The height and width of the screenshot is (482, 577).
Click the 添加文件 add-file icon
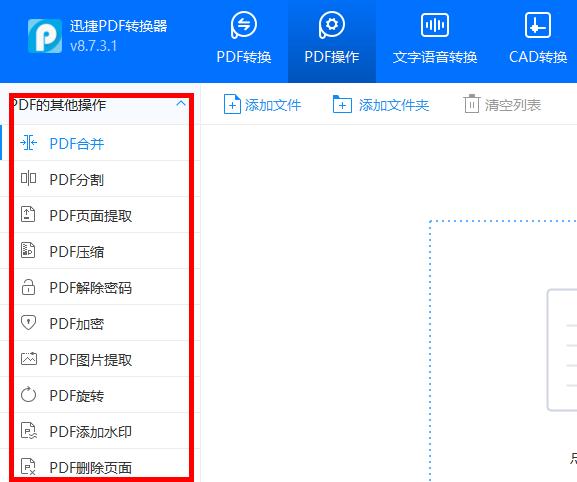[232, 104]
